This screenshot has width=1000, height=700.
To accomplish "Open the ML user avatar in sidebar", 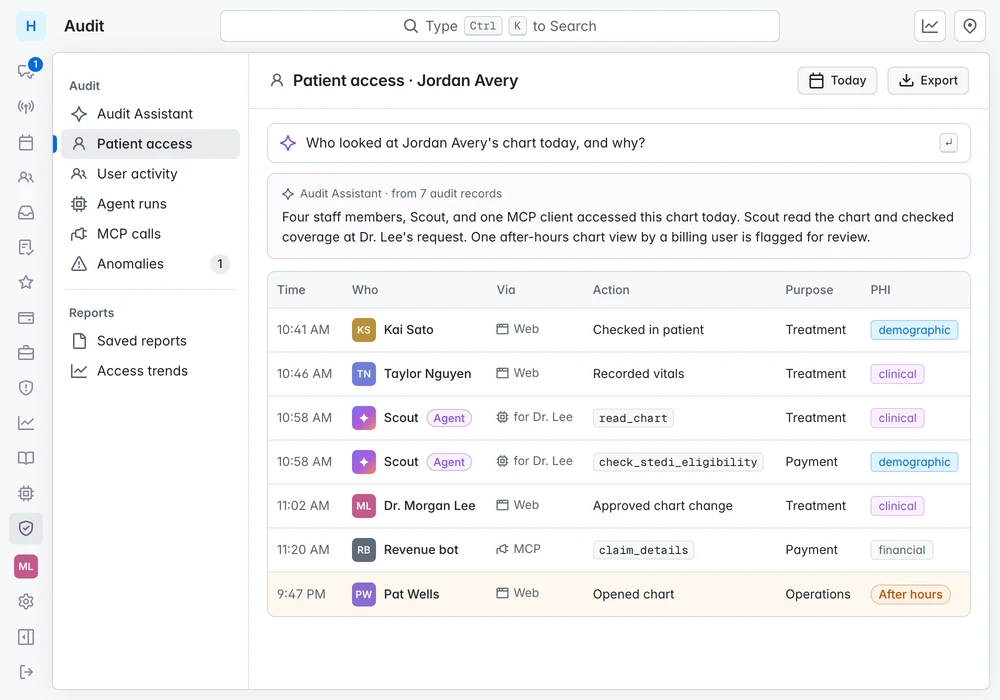I will (26, 566).
